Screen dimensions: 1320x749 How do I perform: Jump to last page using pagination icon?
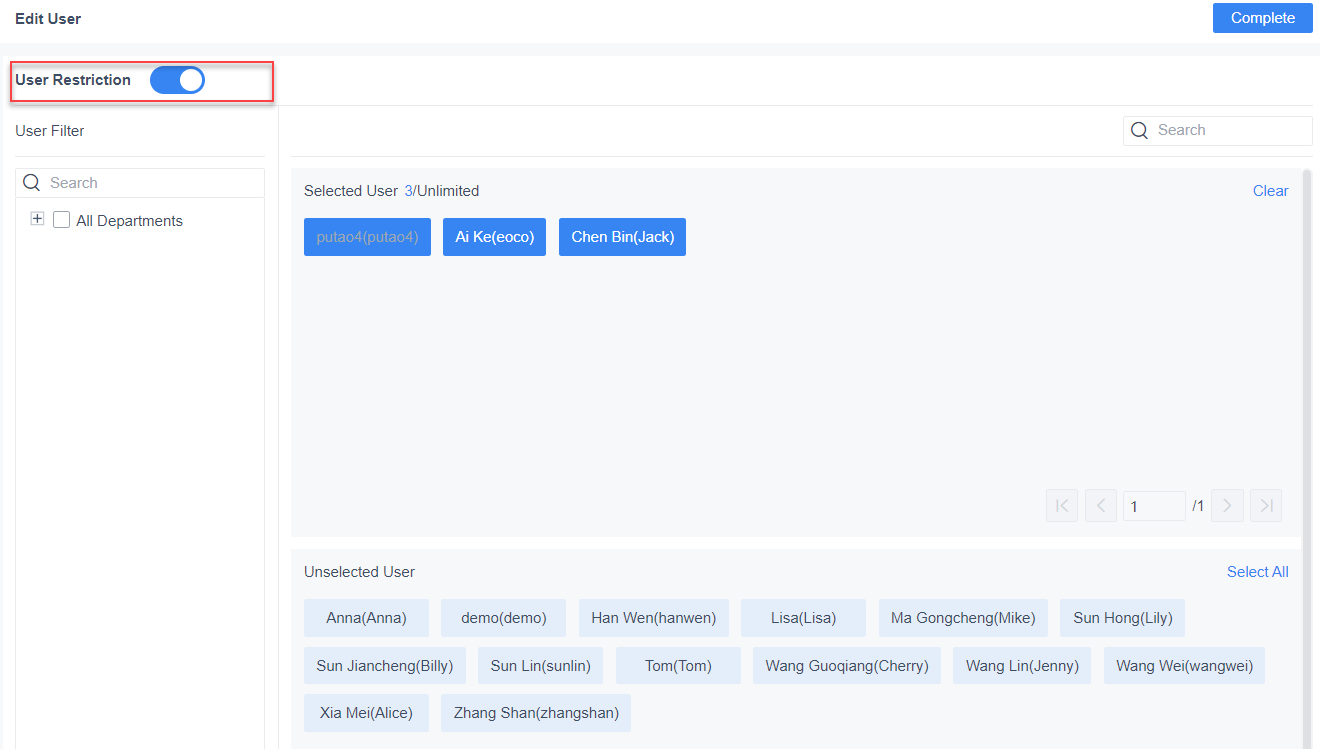pyautogui.click(x=1266, y=505)
